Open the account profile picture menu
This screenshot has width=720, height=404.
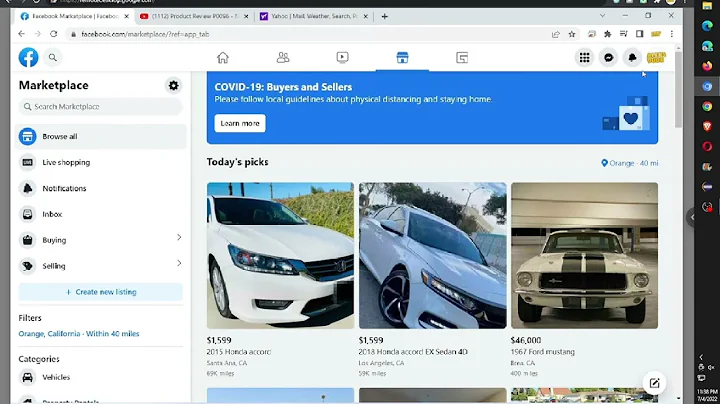[x=656, y=57]
